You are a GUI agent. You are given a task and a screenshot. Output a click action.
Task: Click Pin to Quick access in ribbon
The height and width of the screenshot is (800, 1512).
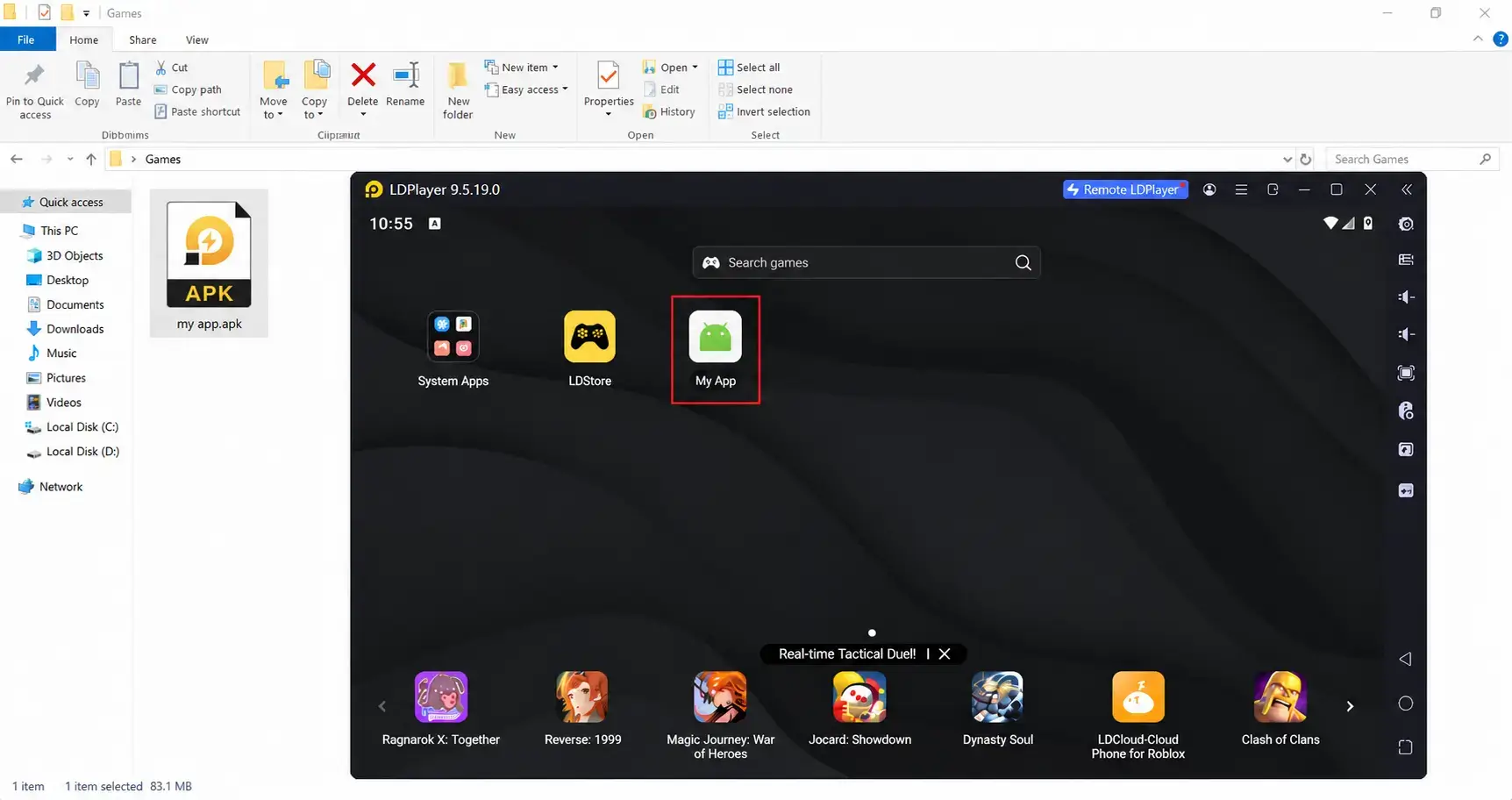click(35, 90)
